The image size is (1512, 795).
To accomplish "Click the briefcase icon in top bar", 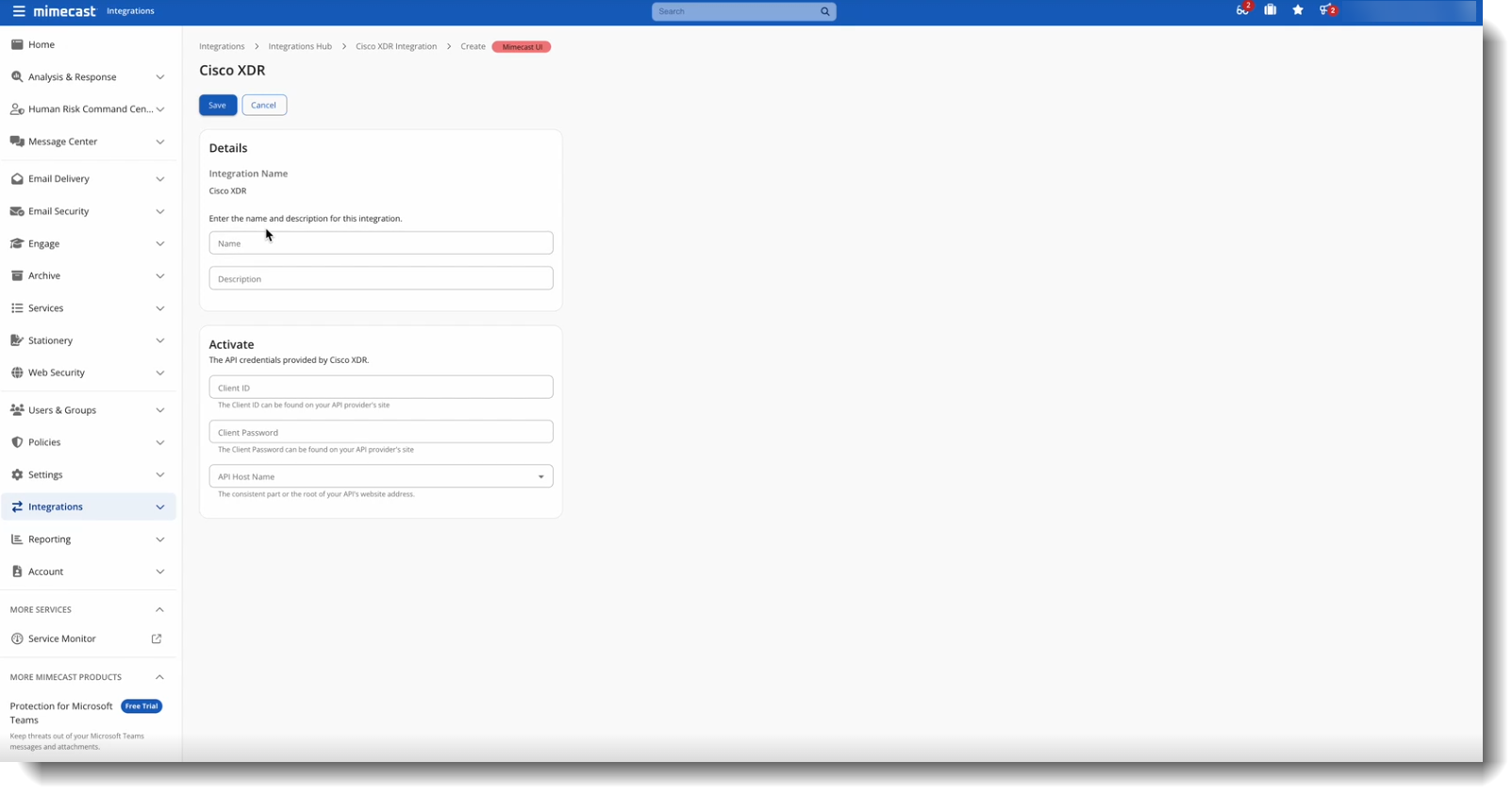I will pyautogui.click(x=1270, y=10).
